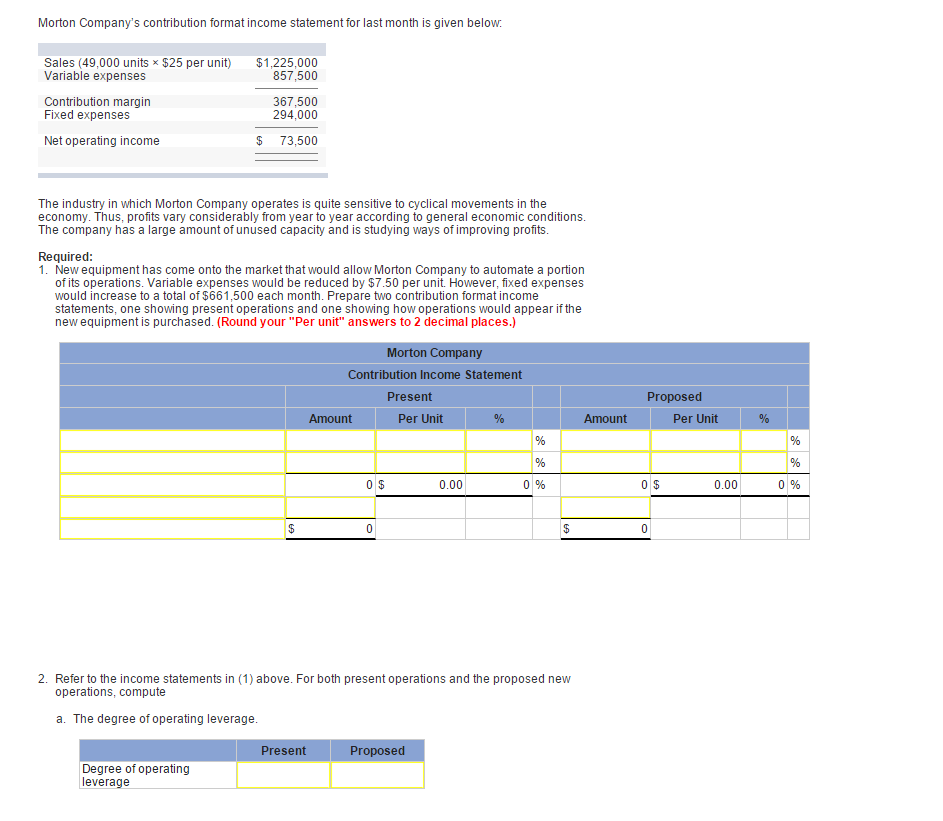This screenshot has width=943, height=821.
Task: Click second row Present Per Unit field
Action: tap(420, 463)
